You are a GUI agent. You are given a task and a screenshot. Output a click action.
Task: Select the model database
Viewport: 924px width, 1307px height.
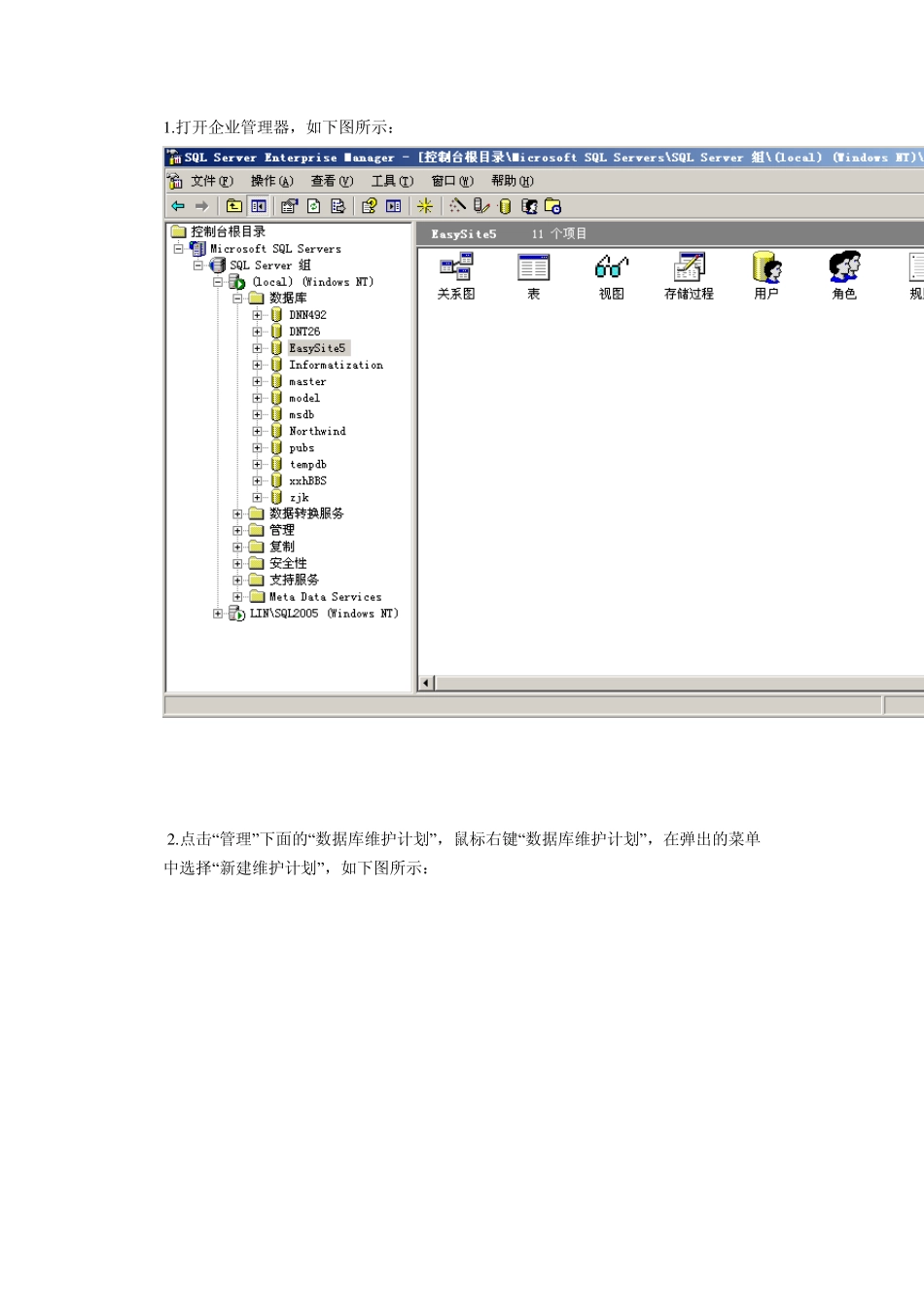pyautogui.click(x=304, y=398)
